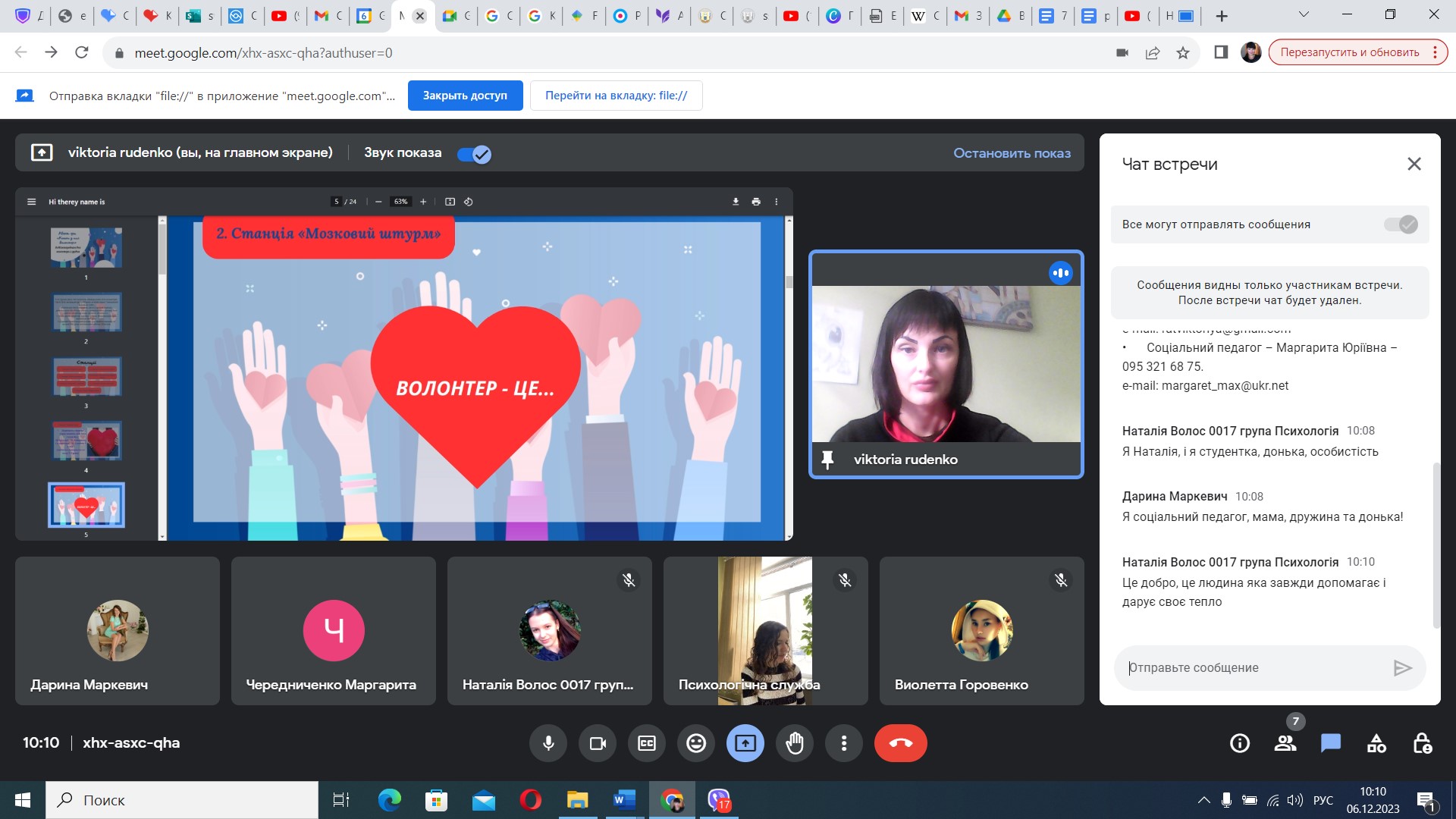The height and width of the screenshot is (819, 1456).
Task: Click Stop presenting link
Action: click(x=1012, y=153)
